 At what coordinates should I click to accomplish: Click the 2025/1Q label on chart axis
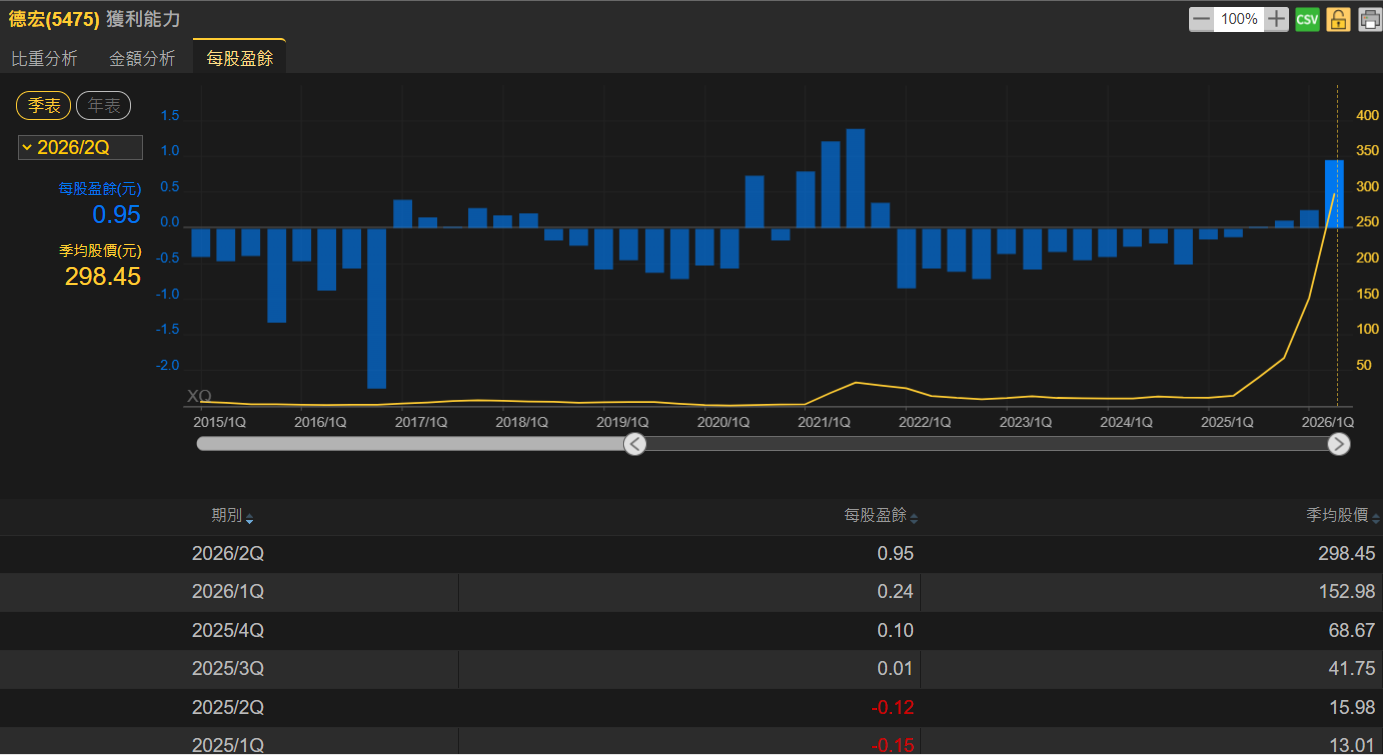click(1227, 422)
